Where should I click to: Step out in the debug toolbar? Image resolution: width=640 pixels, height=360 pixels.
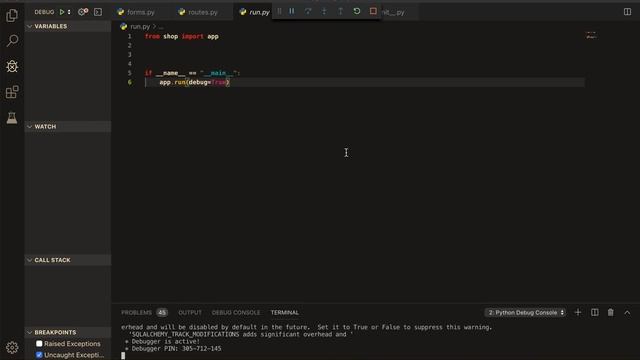tap(340, 11)
